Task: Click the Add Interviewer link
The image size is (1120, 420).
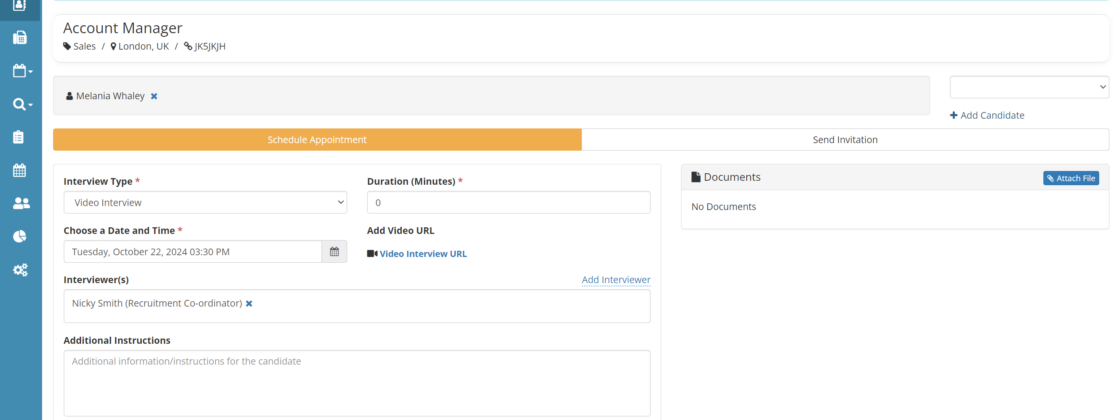Action: 616,280
